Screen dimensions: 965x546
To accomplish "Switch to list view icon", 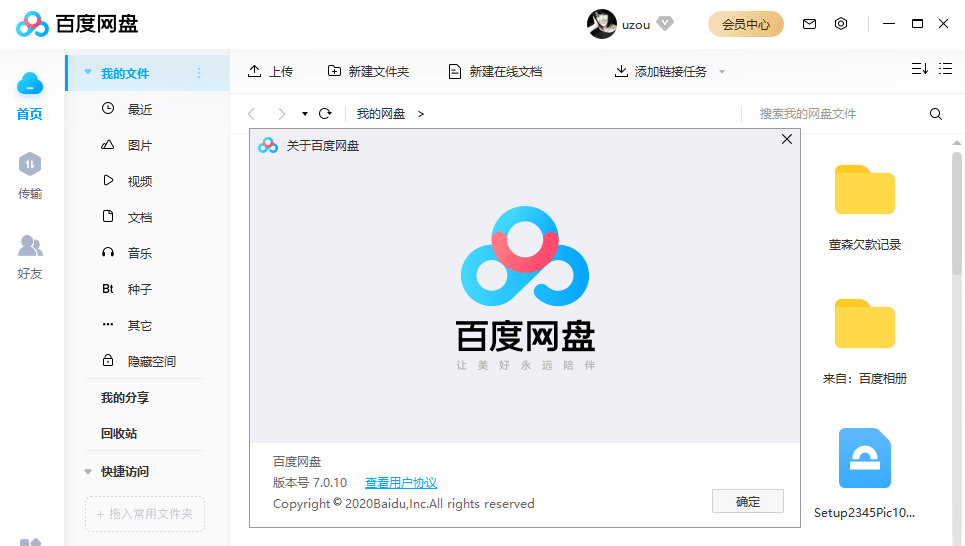I will click(x=945, y=68).
